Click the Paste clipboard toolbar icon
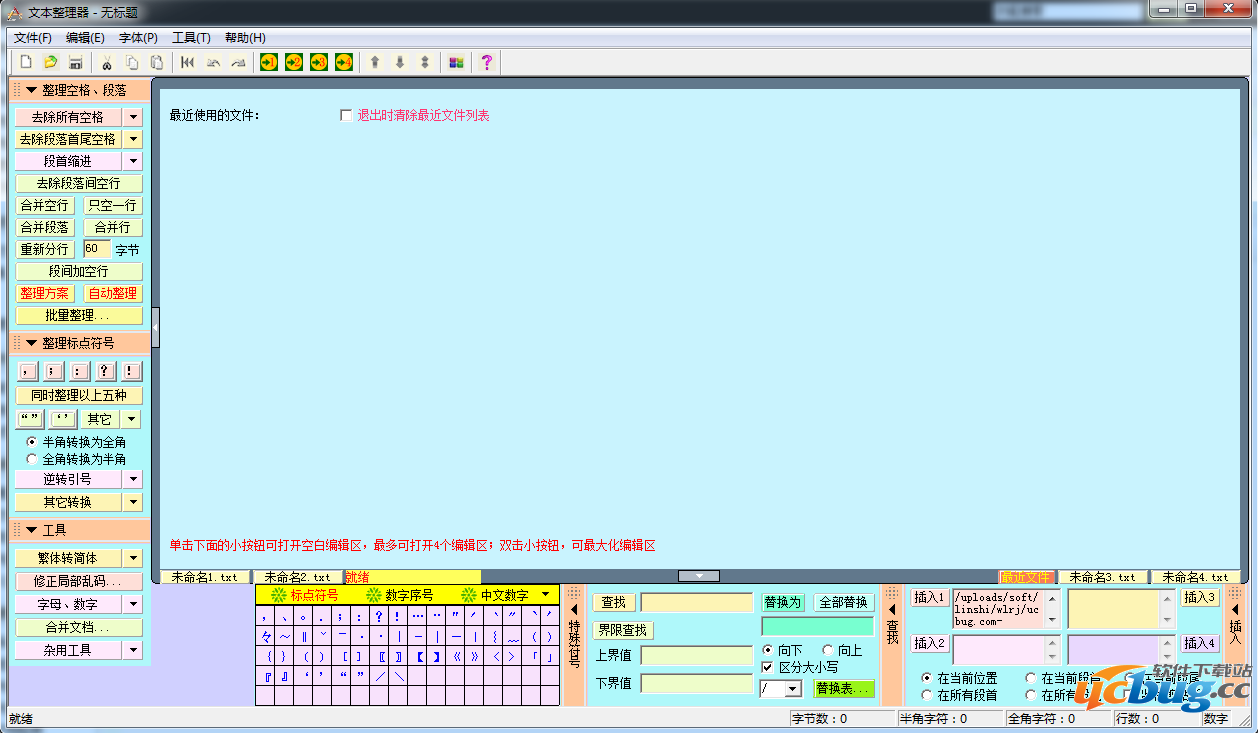This screenshot has height=733, width=1258. point(156,62)
